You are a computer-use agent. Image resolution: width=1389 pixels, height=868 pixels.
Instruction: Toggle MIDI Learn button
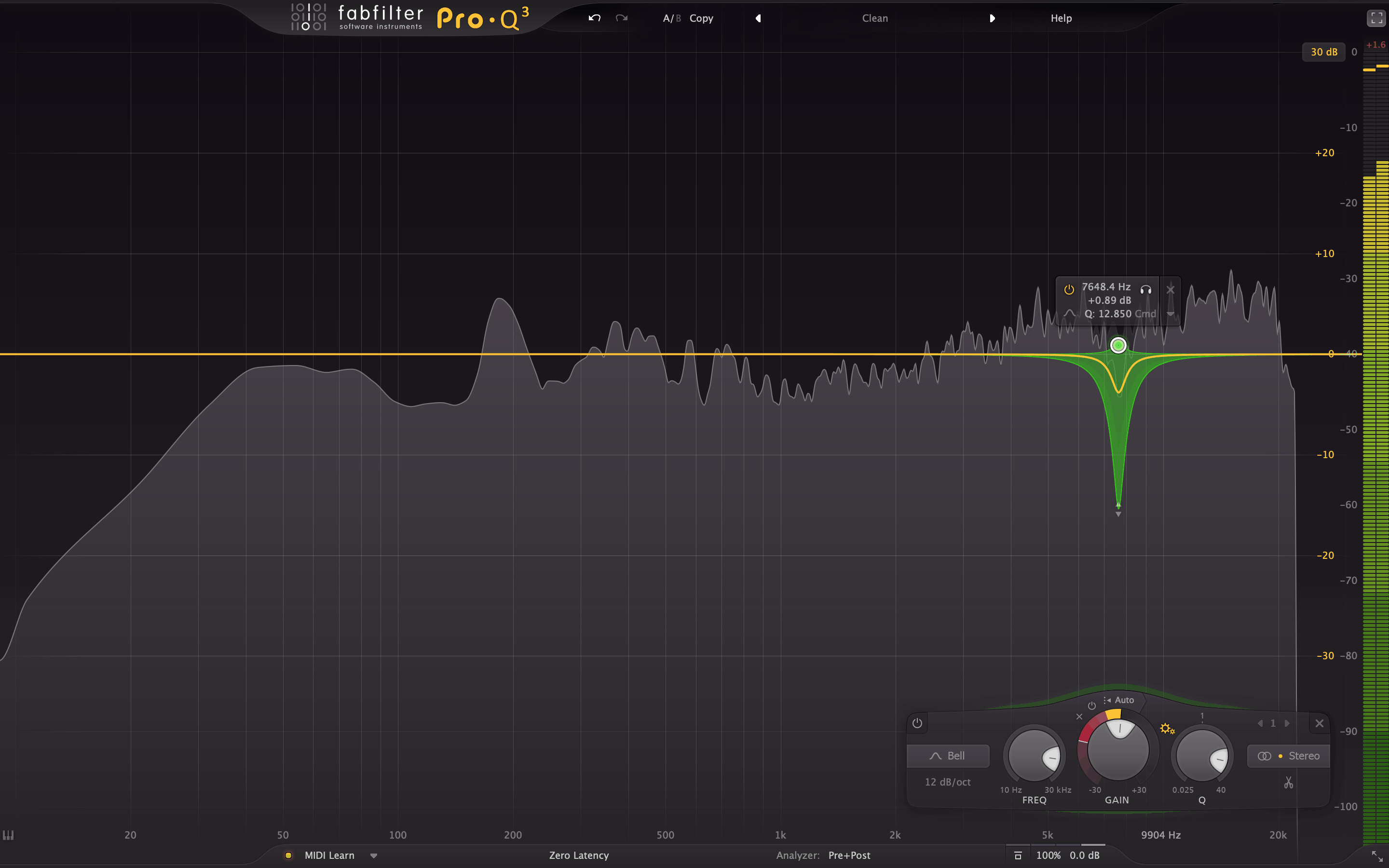click(329, 855)
